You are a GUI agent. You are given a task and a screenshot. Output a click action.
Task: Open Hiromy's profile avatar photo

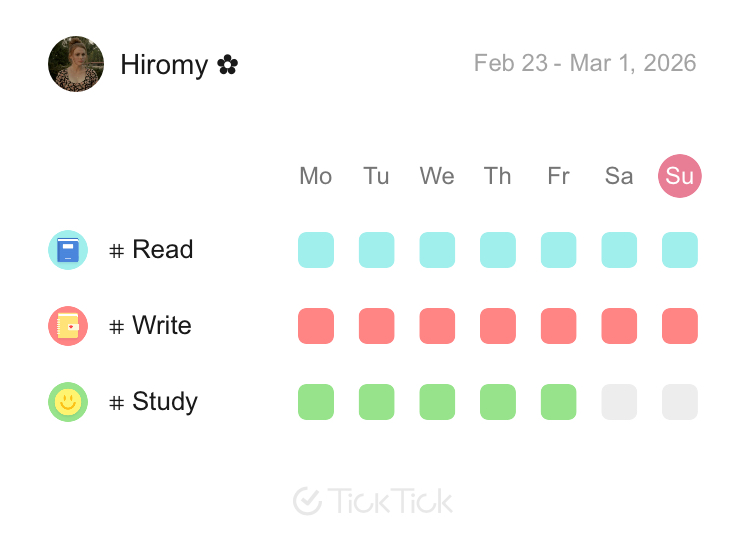[76, 64]
